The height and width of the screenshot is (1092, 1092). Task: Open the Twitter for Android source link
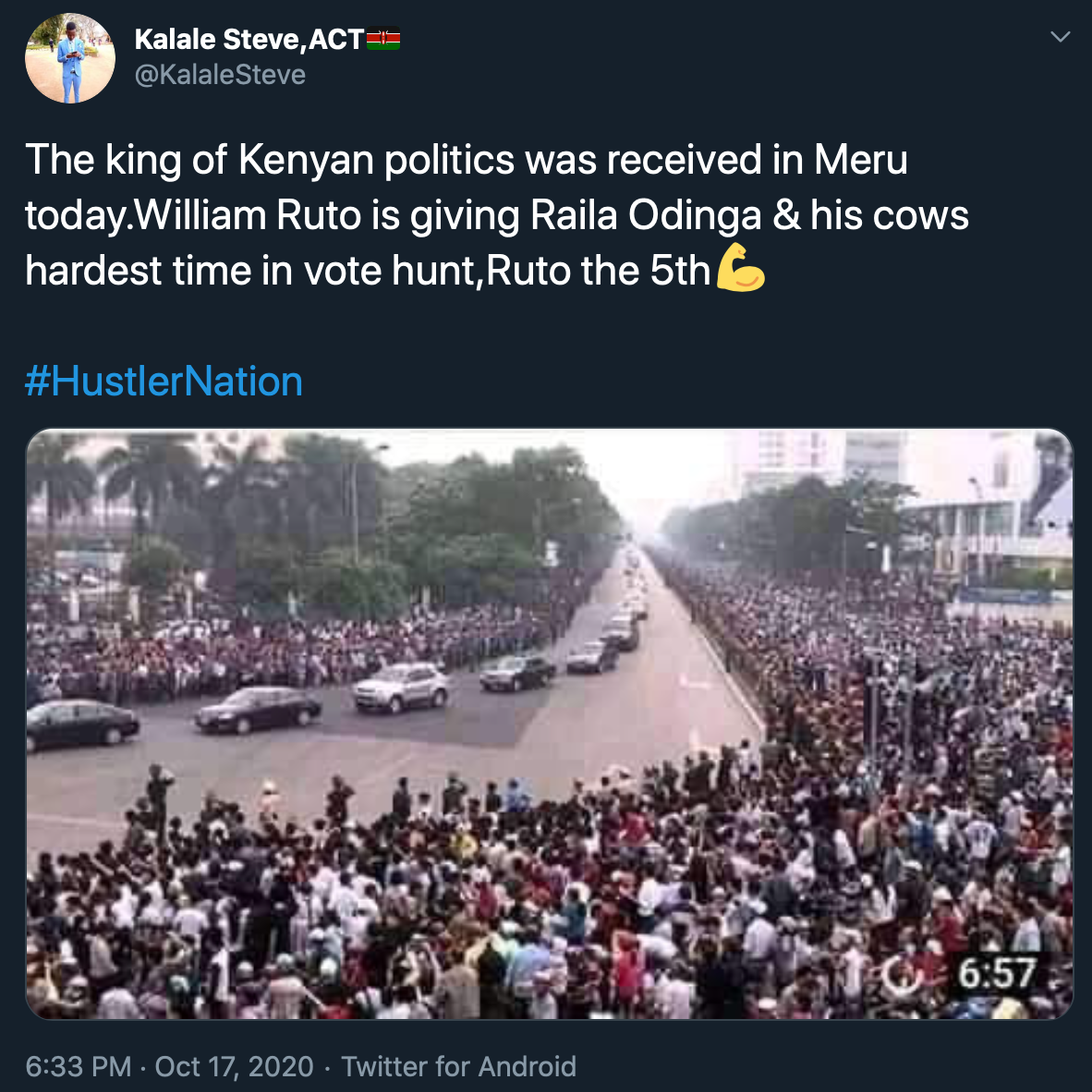pyautogui.click(x=459, y=1067)
